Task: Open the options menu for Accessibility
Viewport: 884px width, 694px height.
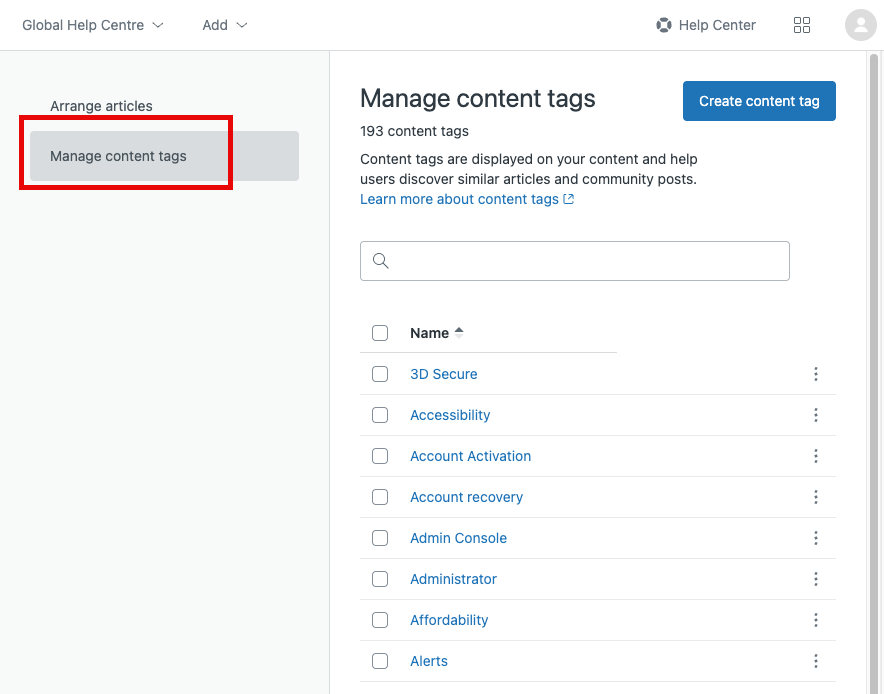Action: (816, 415)
